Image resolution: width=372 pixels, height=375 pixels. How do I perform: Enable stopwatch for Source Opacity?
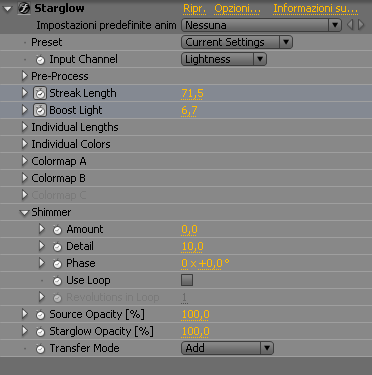(x=40, y=315)
